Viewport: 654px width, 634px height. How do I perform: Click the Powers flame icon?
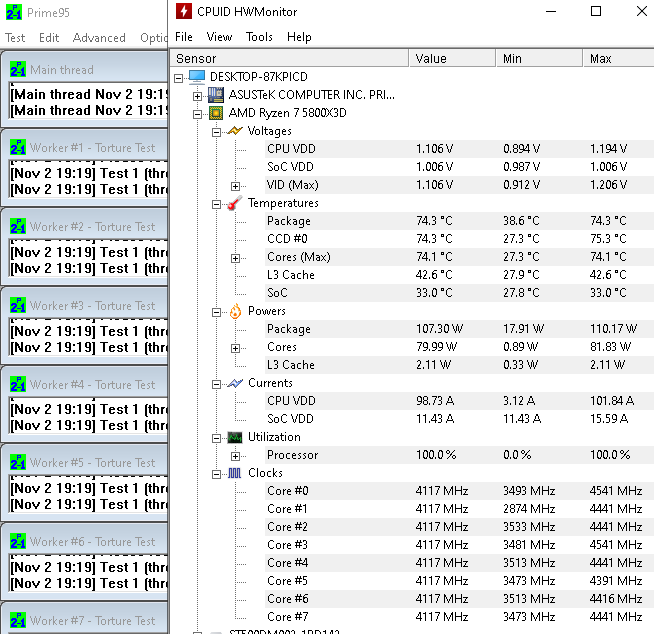pos(235,311)
